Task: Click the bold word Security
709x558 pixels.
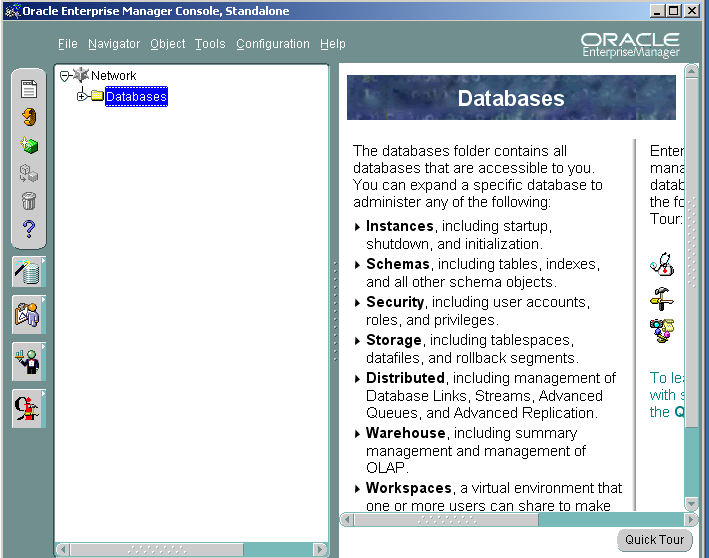Action: pos(395,302)
